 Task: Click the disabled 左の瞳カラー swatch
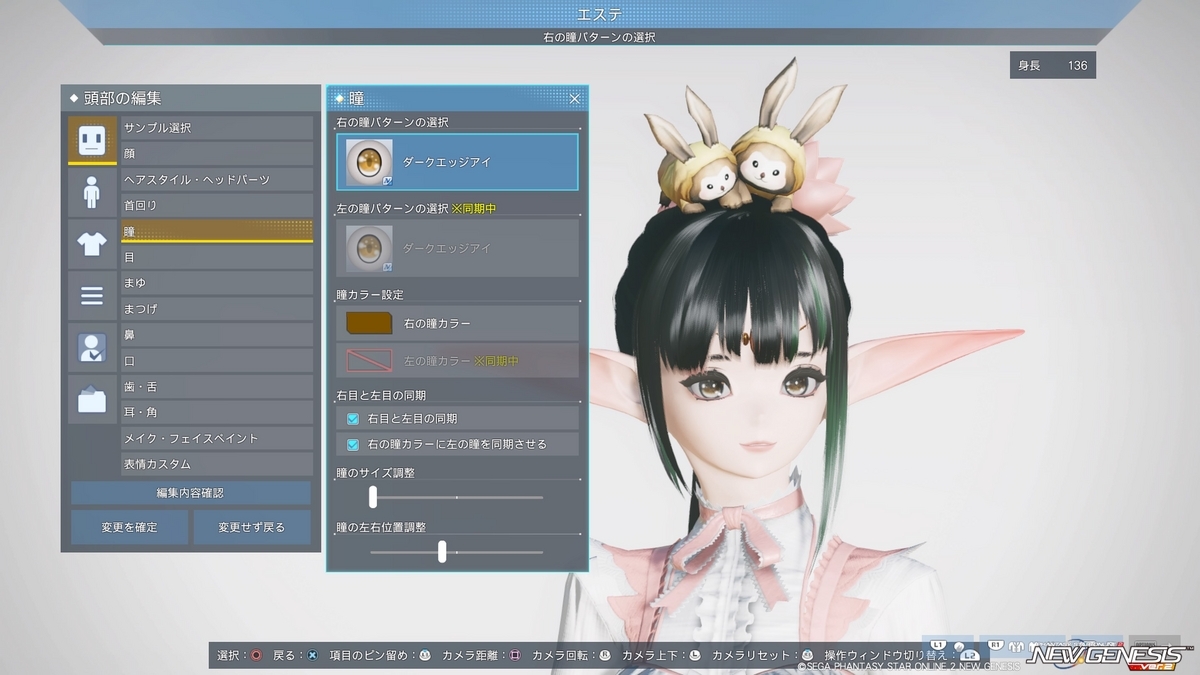[370, 360]
